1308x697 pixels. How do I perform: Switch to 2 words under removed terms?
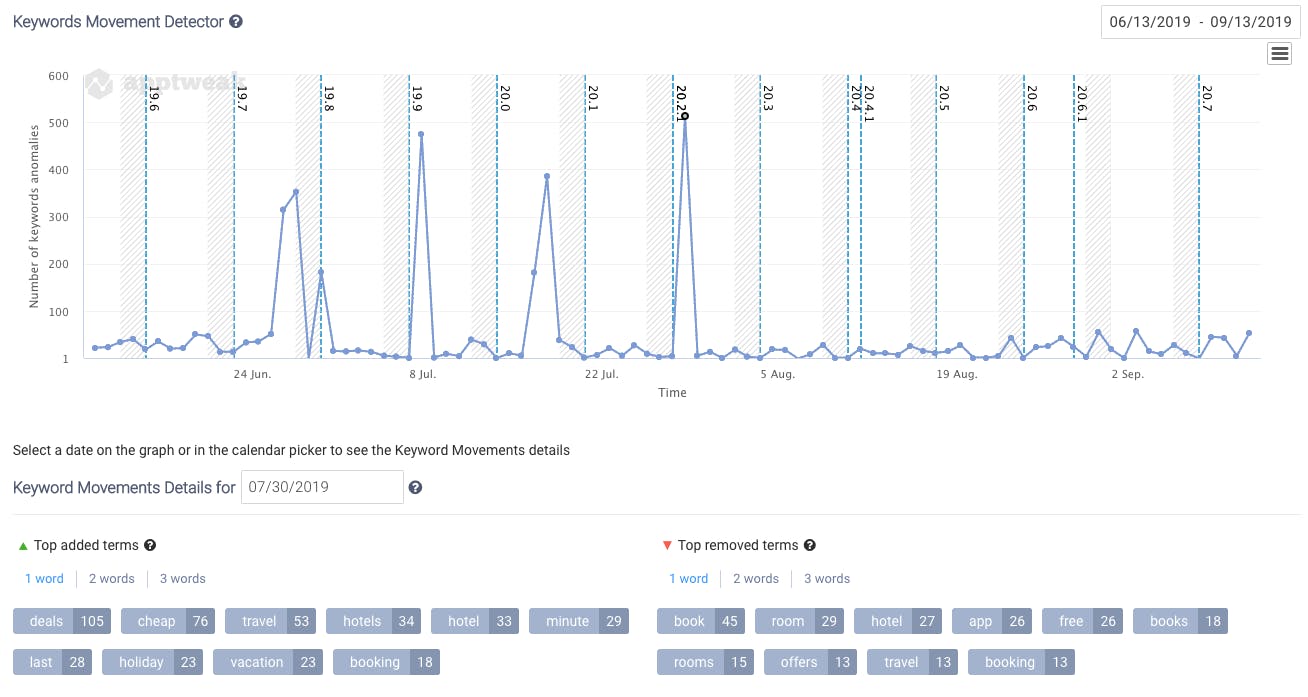click(755, 578)
